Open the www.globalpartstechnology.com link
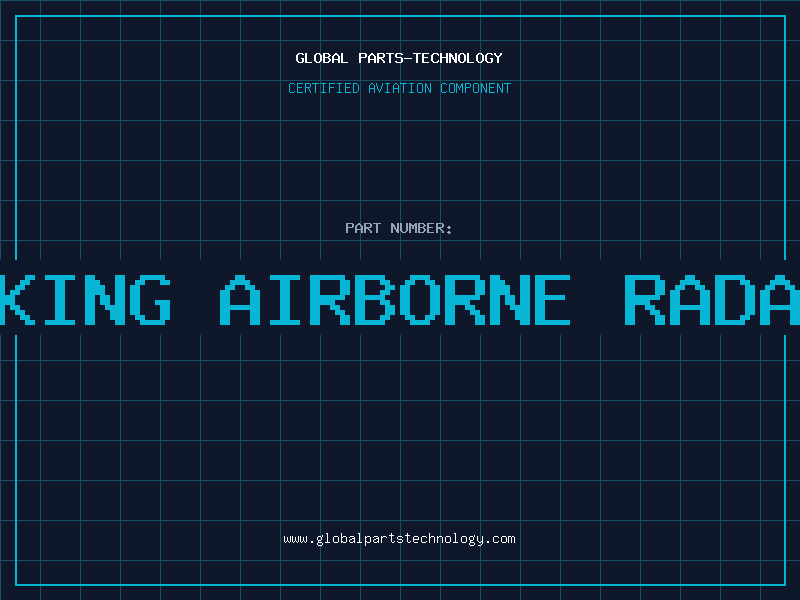The height and width of the screenshot is (600, 800). click(399, 539)
